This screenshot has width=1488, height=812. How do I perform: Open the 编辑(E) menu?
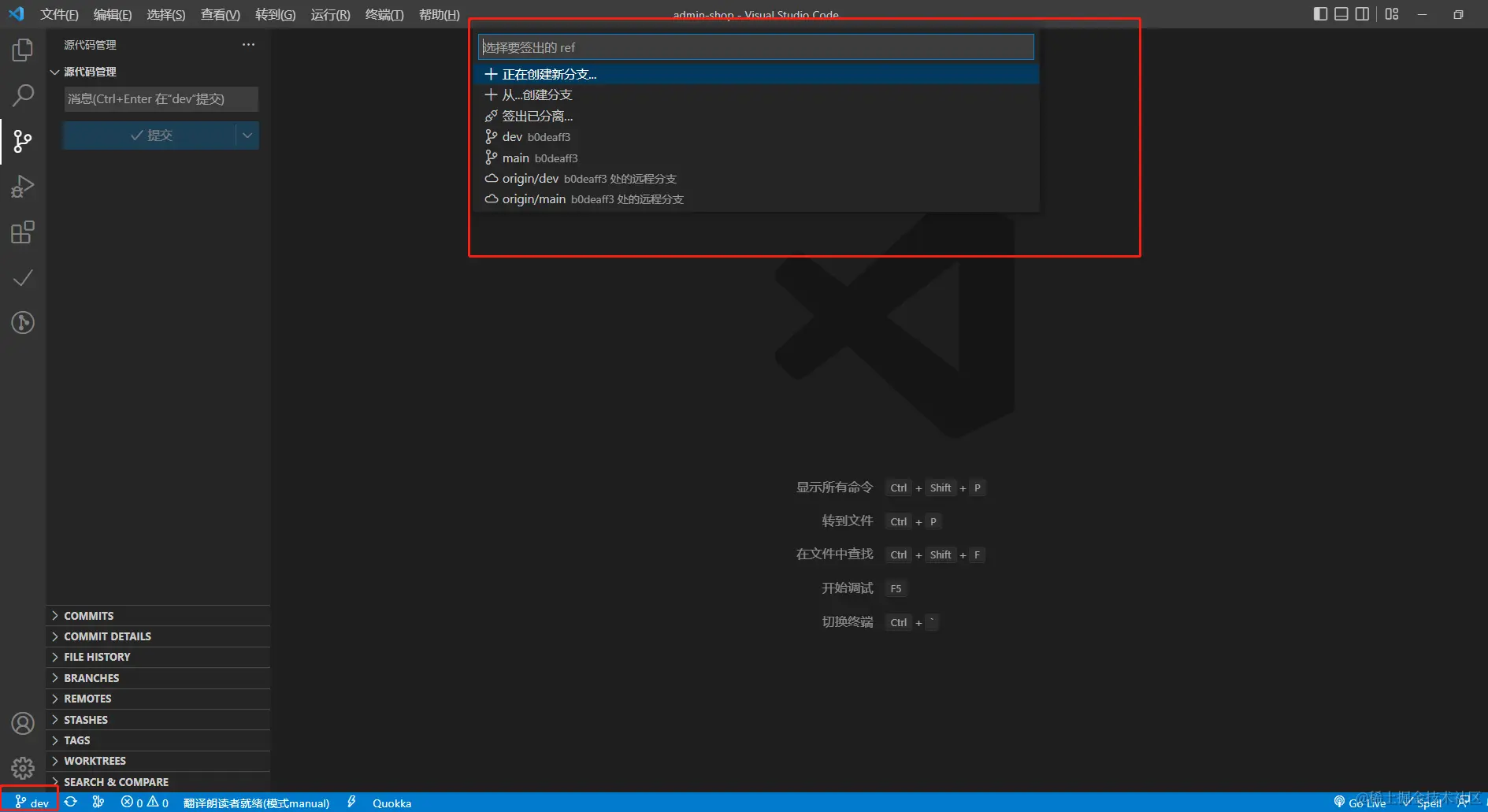[113, 14]
